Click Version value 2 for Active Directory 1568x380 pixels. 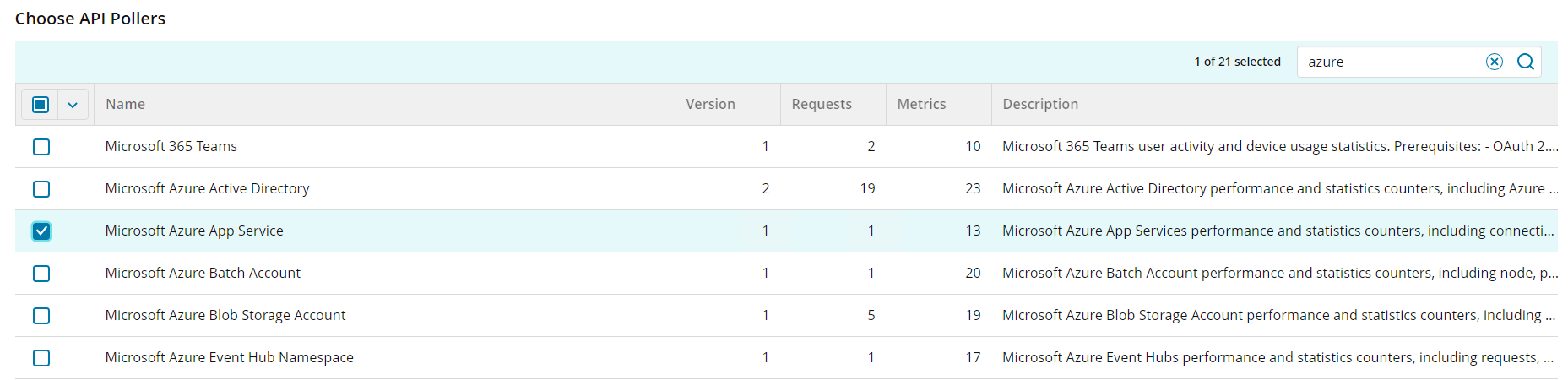pos(766,188)
